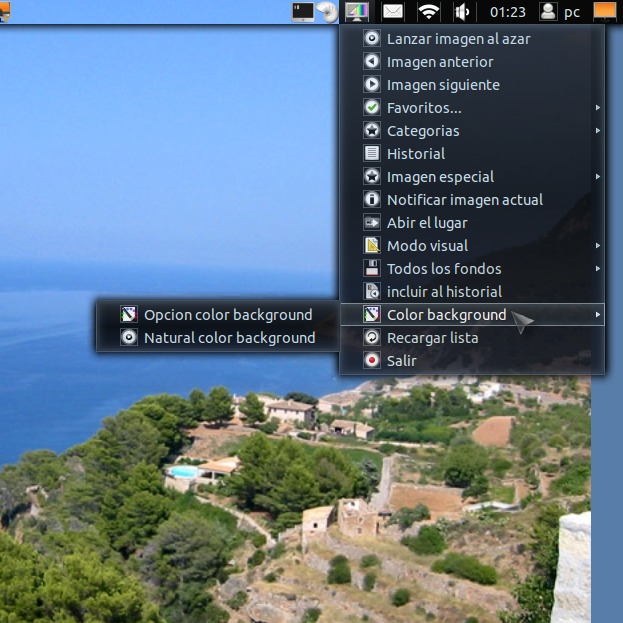This screenshot has height=623, width=623.
Task: Select Notificar imagen actual
Action: tap(472, 199)
